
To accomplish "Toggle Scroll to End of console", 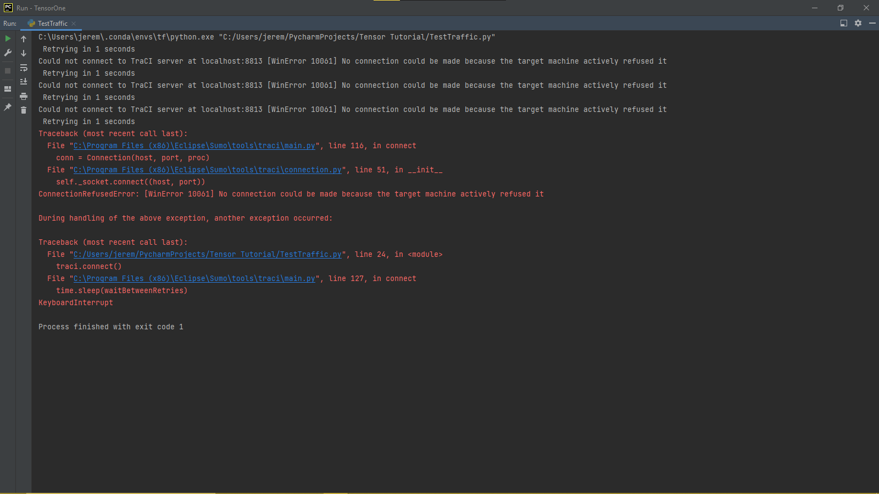I will [x=24, y=82].
